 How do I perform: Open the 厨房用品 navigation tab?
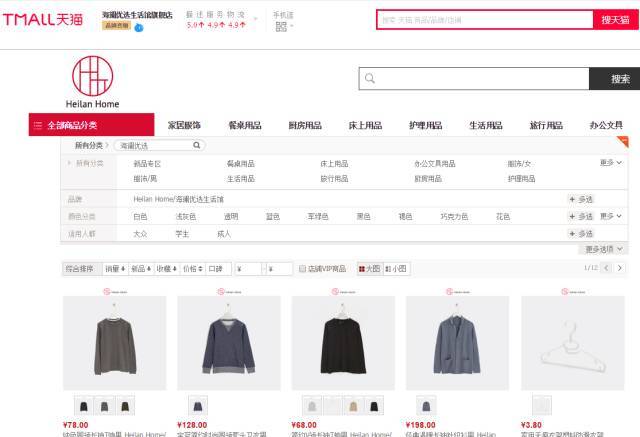pos(304,125)
